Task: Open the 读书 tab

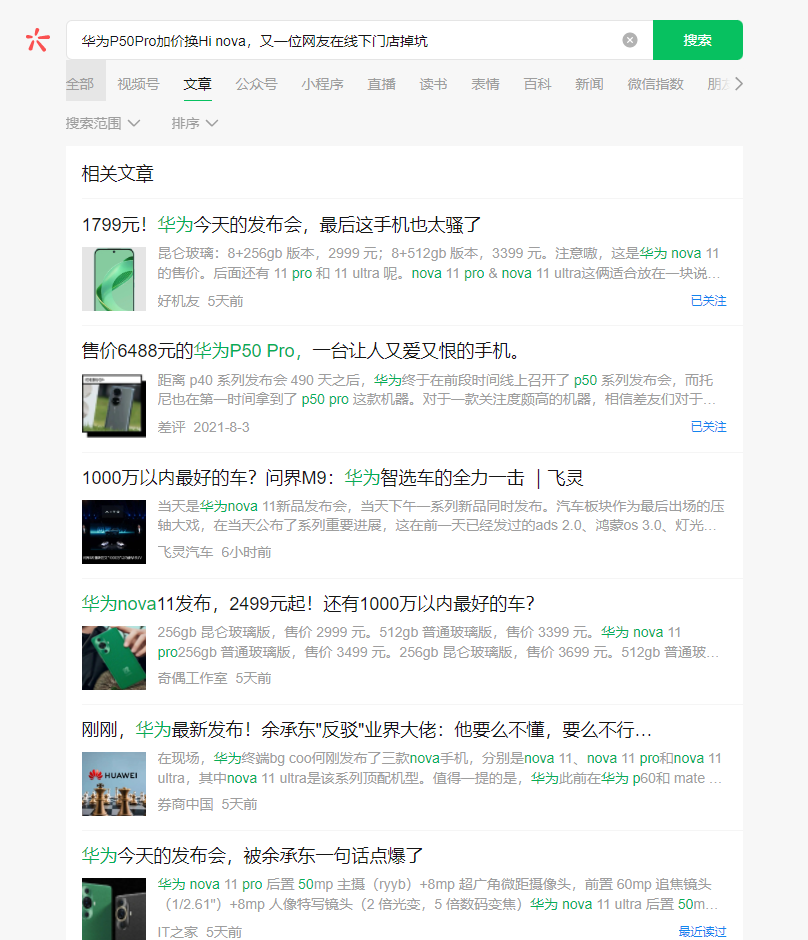Action: tap(433, 84)
